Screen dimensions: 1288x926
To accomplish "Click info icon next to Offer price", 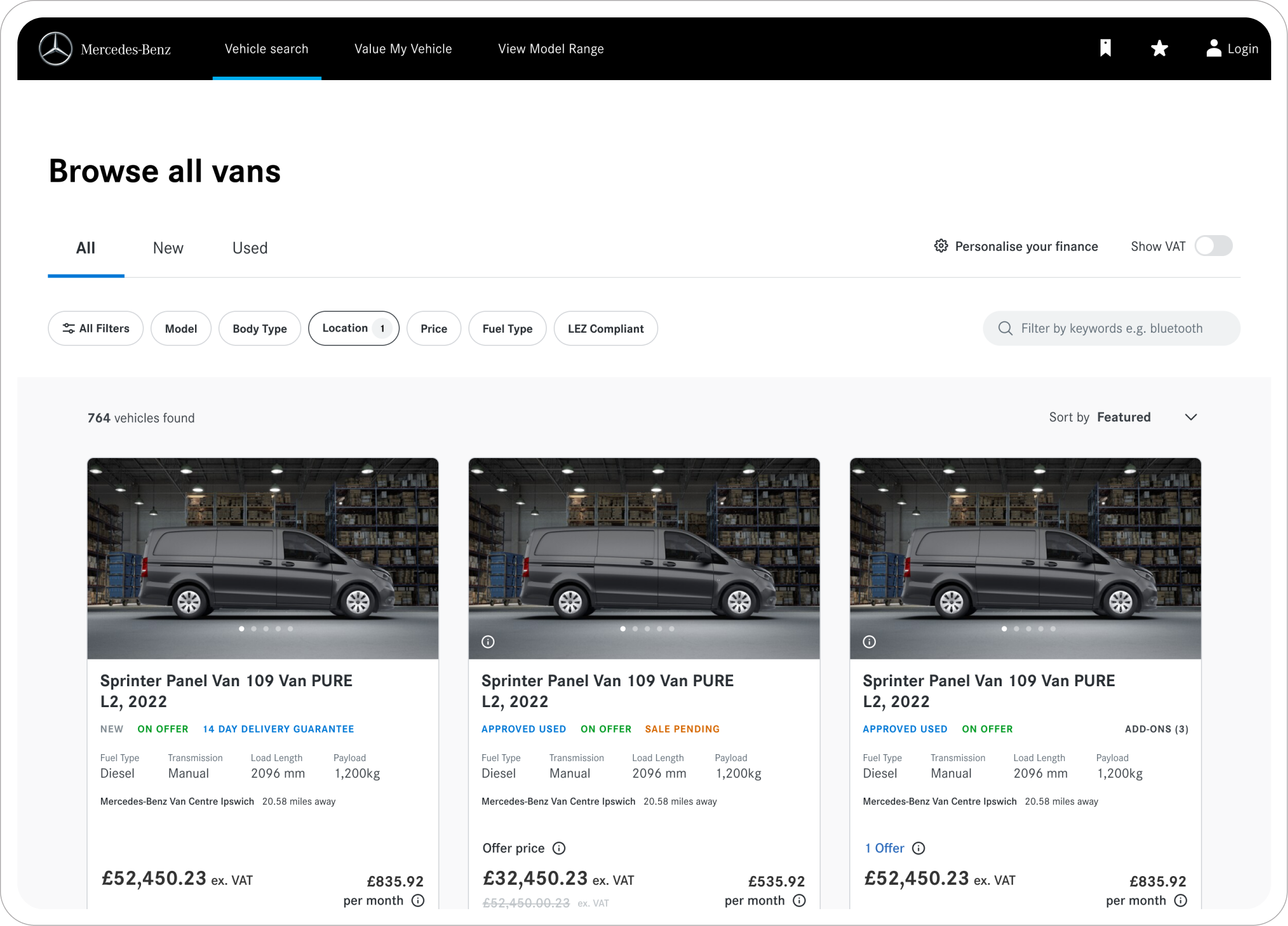I will tap(559, 848).
